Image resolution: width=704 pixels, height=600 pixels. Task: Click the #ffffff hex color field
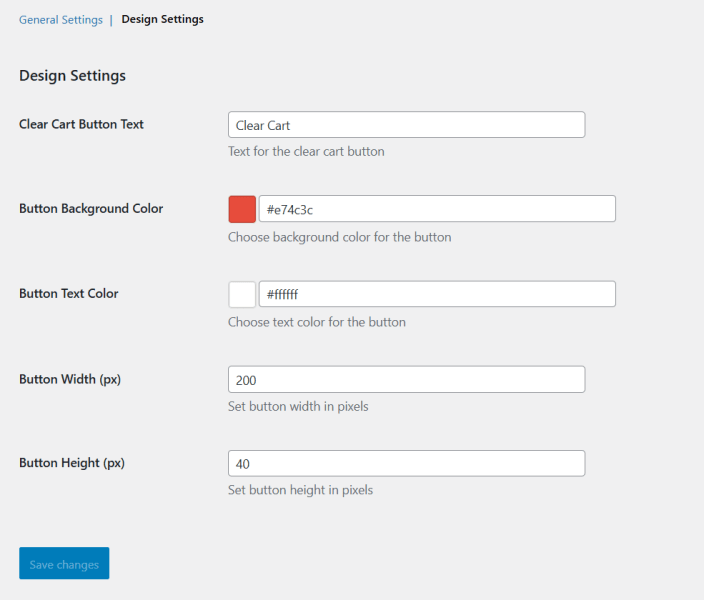click(437, 294)
